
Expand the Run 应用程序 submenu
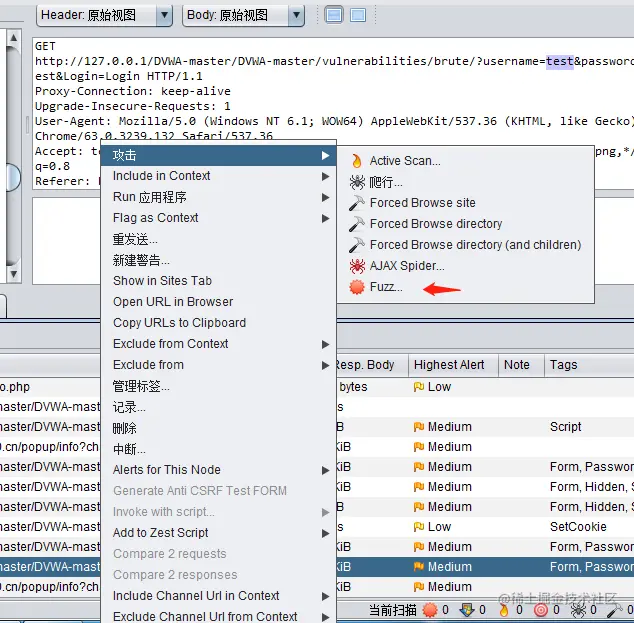coord(325,197)
